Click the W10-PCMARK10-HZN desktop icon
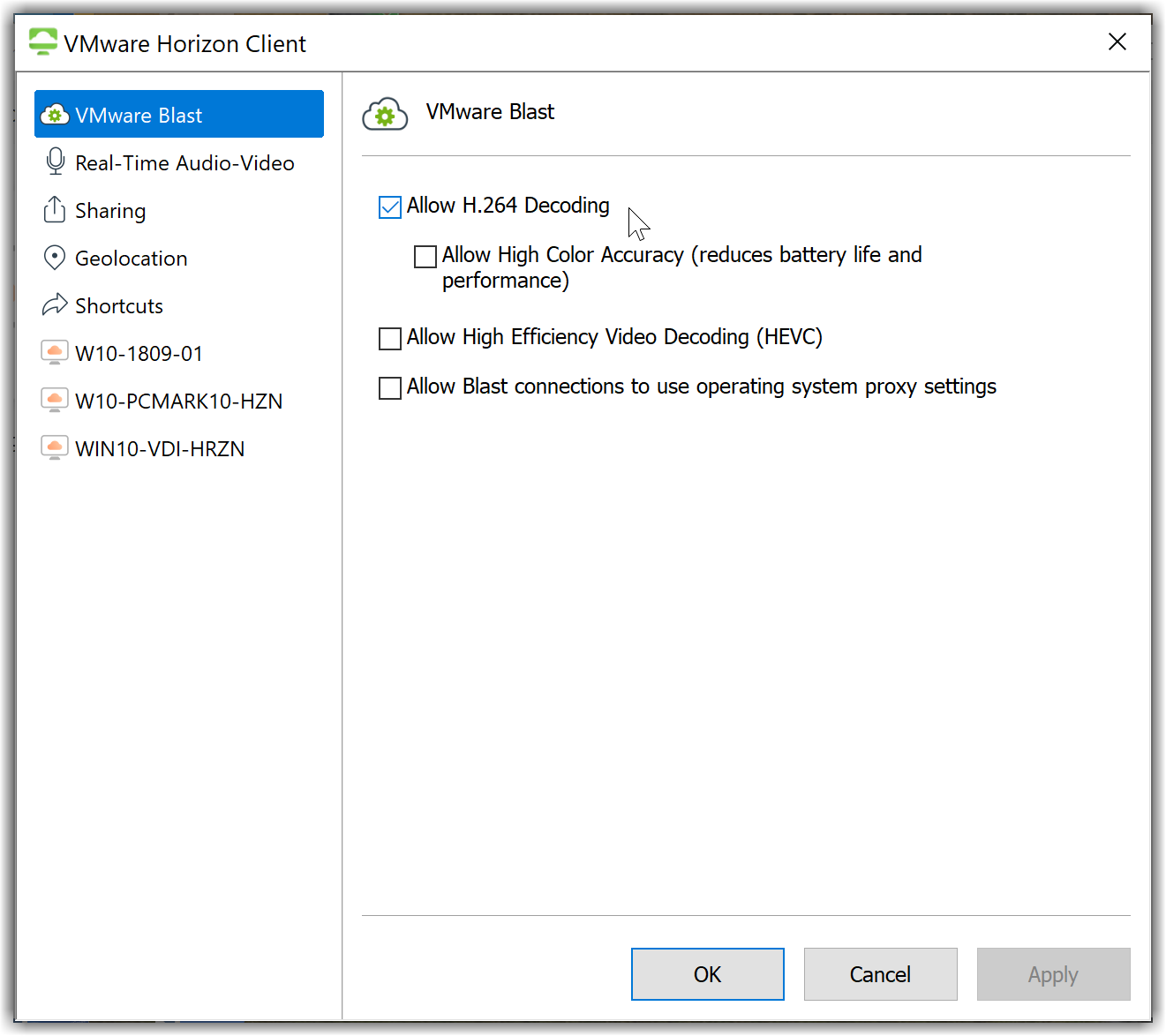The image size is (1166, 1036). [55, 401]
